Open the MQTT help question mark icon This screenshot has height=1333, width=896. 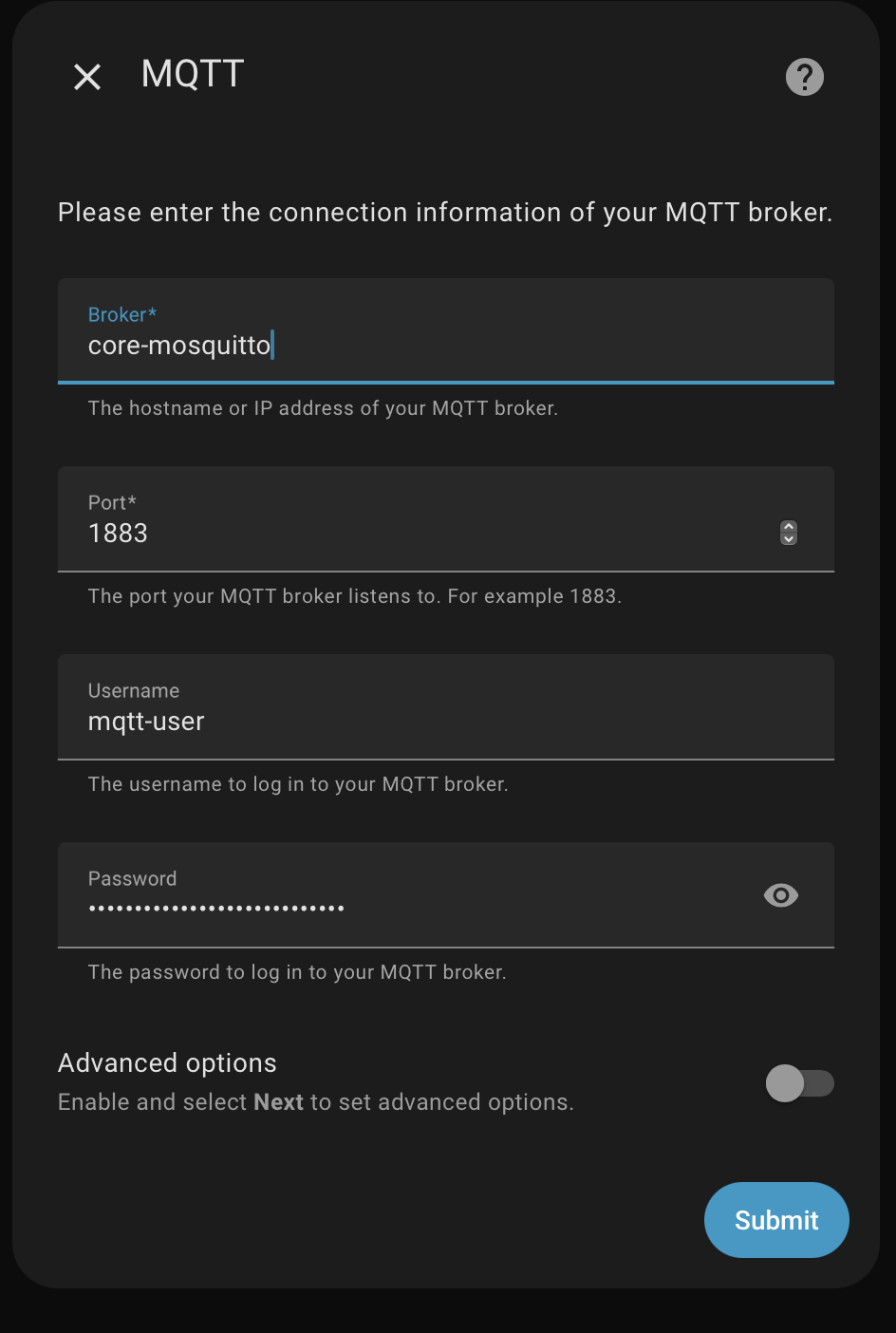[x=804, y=77]
